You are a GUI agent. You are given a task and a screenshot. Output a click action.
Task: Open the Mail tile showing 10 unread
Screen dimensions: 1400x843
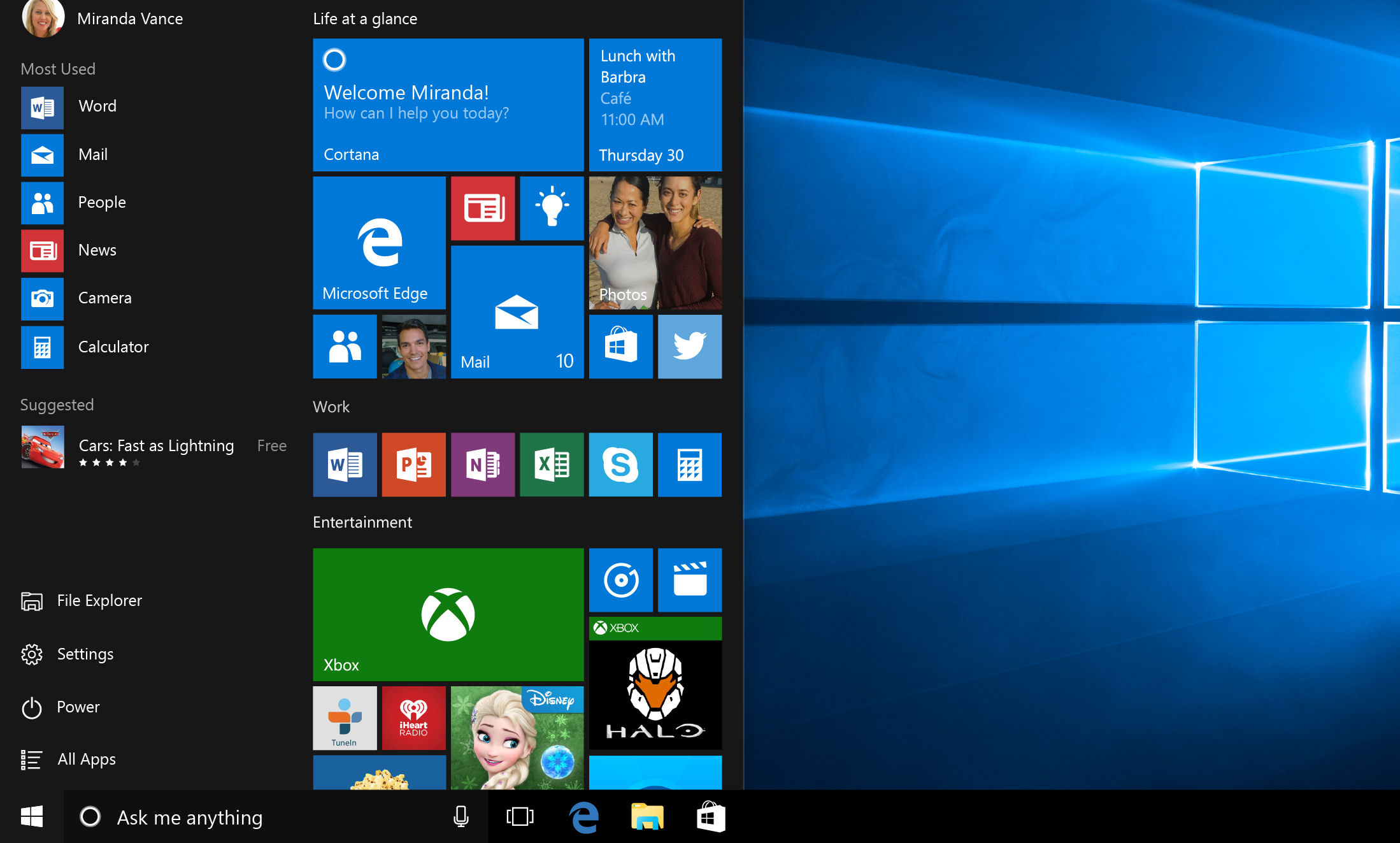(x=517, y=312)
